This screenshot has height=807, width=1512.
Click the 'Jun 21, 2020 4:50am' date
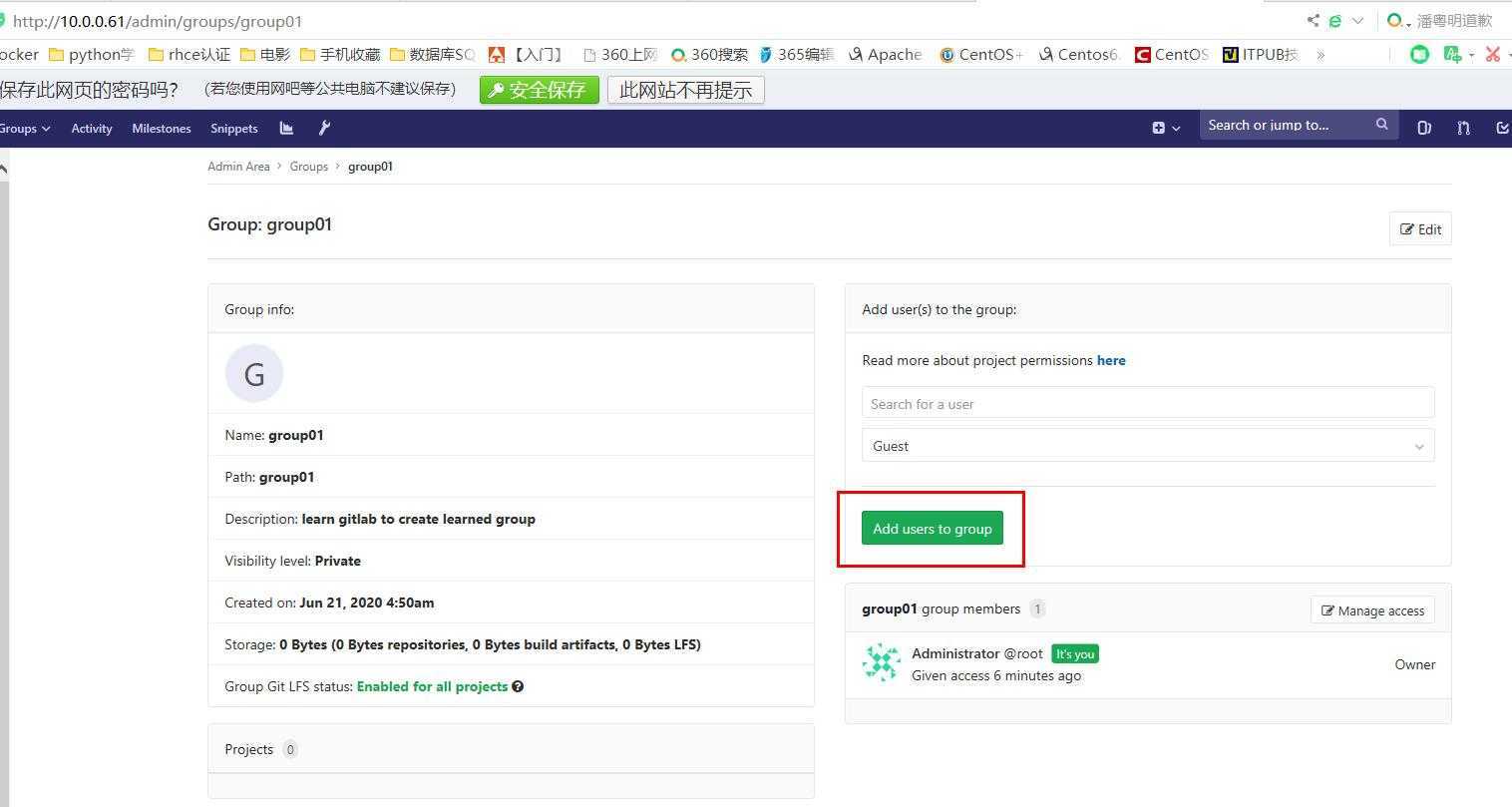coord(367,603)
